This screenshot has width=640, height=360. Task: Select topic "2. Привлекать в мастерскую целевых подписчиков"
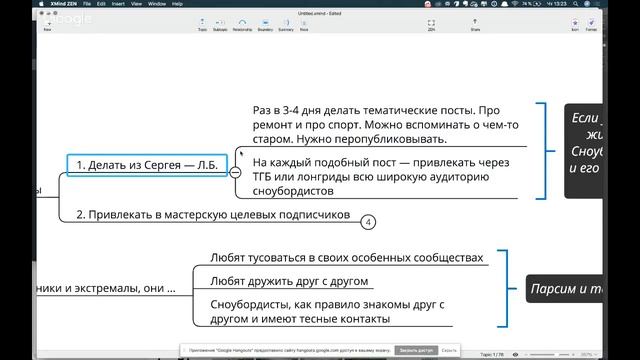(x=213, y=215)
